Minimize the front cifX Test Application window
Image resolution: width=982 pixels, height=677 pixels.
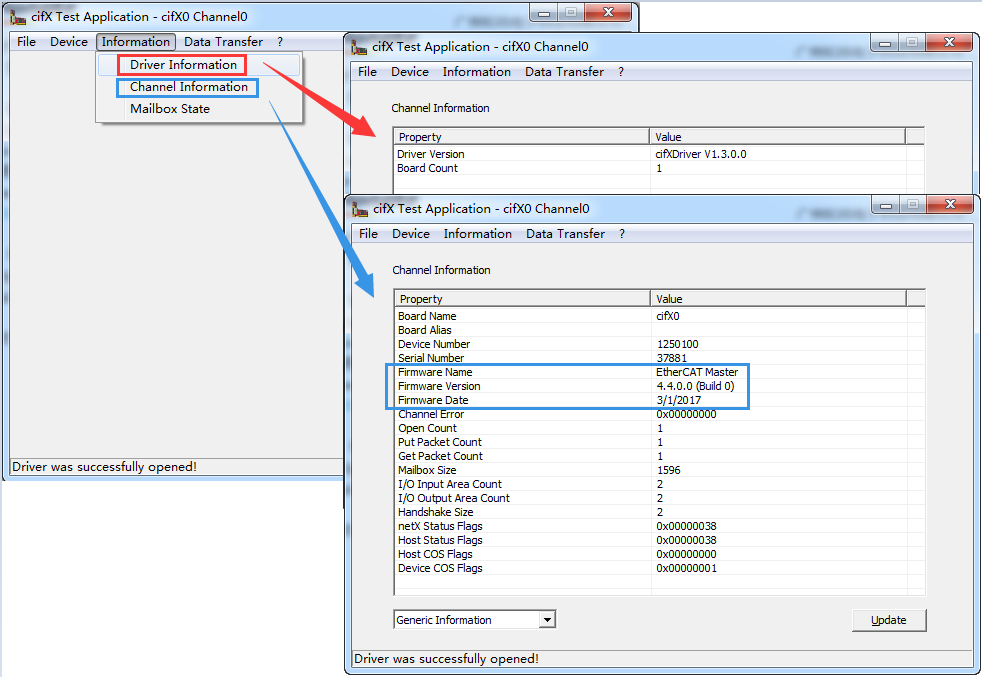886,204
